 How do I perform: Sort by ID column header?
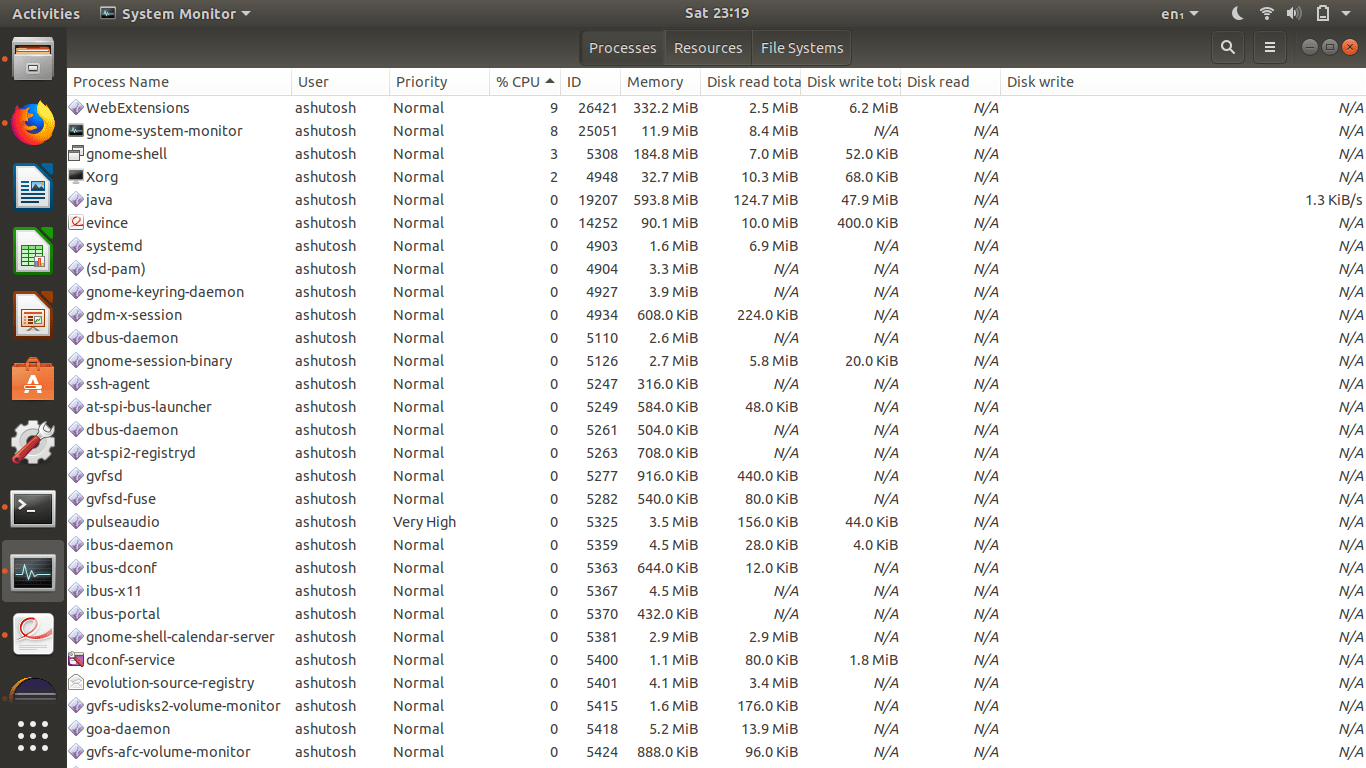click(x=590, y=82)
